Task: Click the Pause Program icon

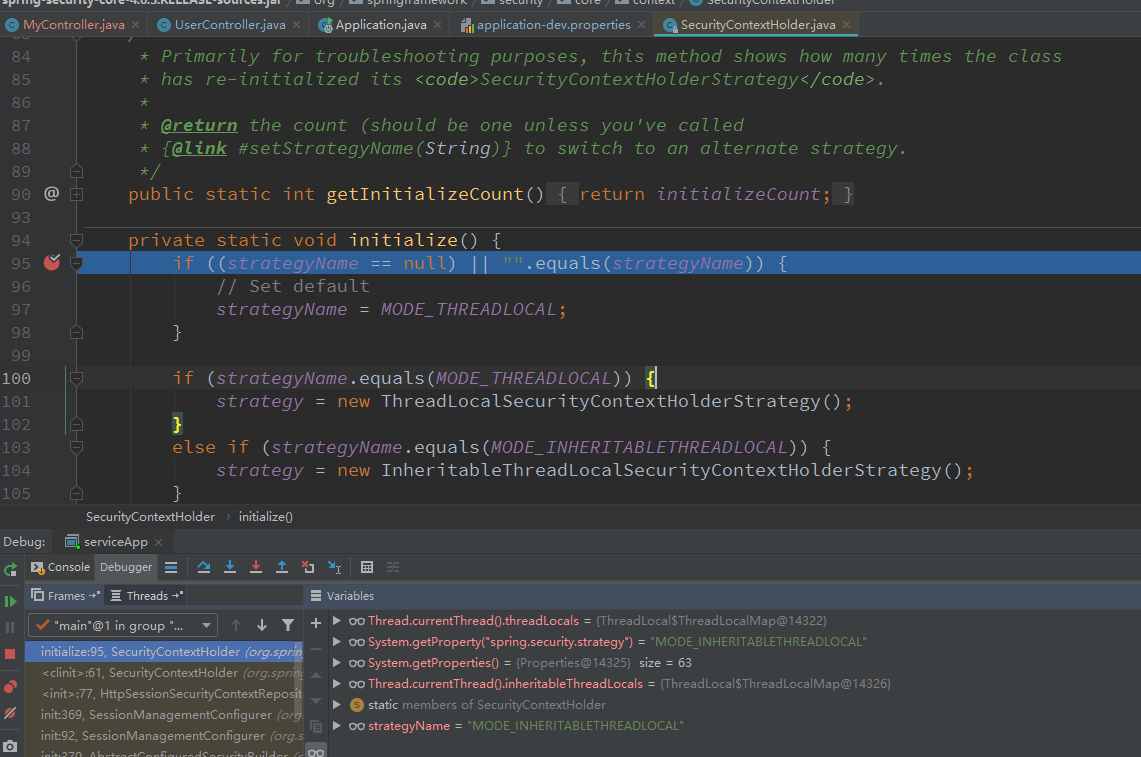Action: [10, 627]
